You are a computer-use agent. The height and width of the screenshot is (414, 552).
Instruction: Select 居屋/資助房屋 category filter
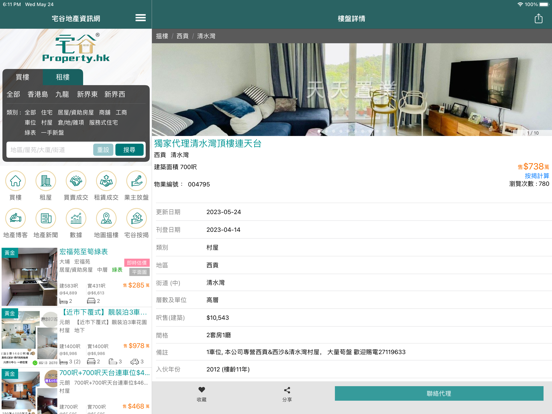(x=76, y=112)
